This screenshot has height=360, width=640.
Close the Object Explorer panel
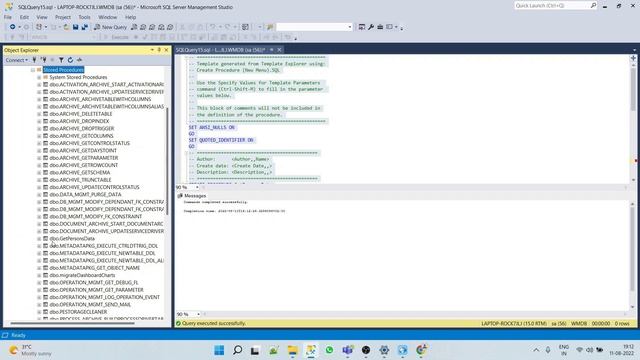166,50
